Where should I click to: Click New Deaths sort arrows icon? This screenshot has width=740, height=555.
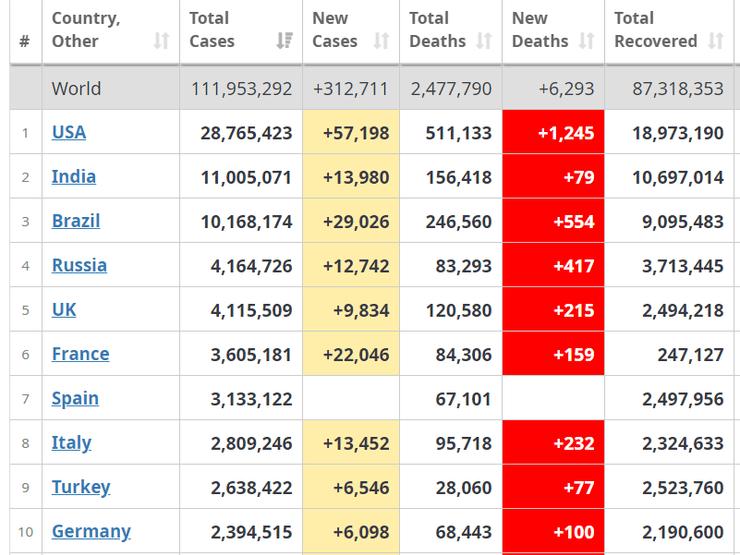[587, 41]
